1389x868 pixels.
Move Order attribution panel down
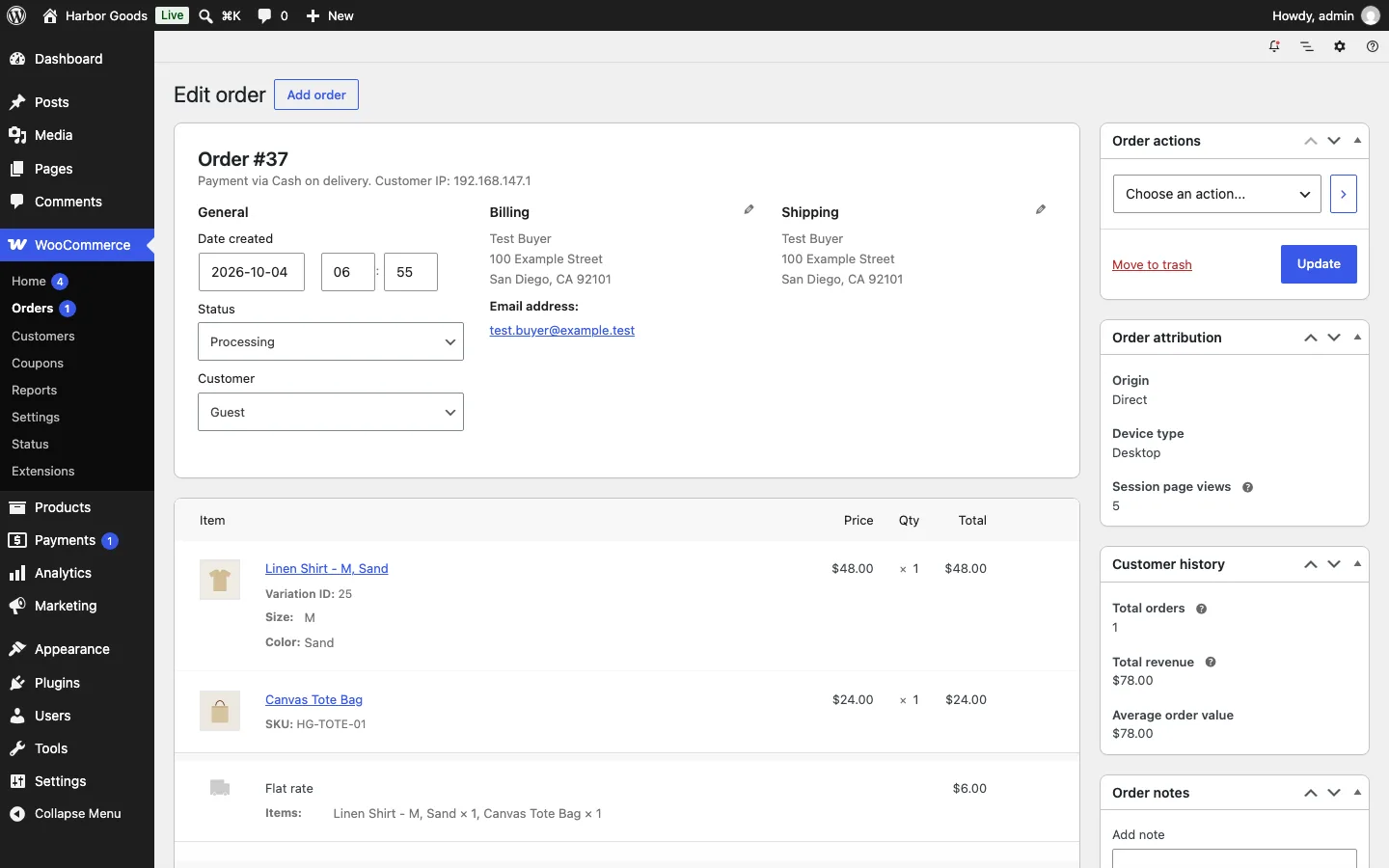pyautogui.click(x=1334, y=338)
